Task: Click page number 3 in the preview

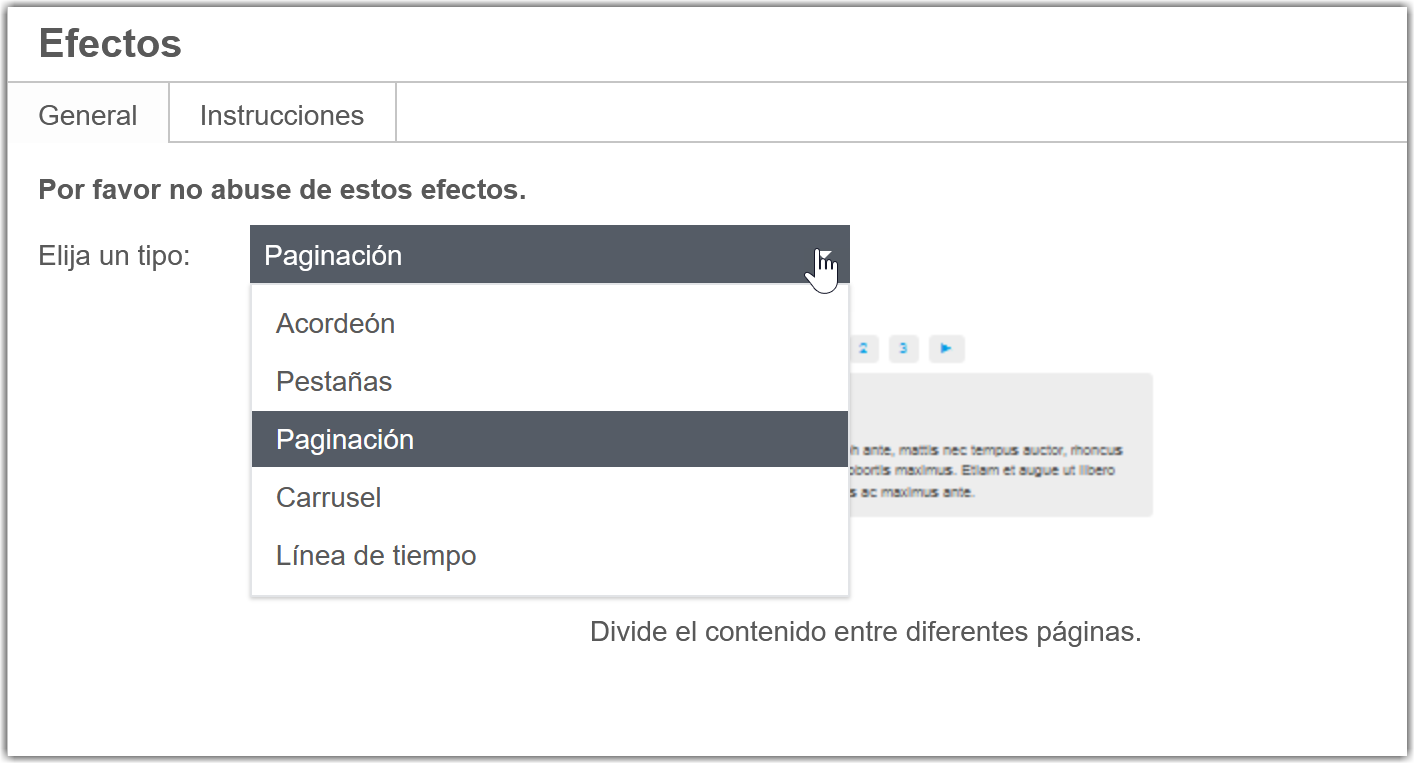Action: (903, 348)
